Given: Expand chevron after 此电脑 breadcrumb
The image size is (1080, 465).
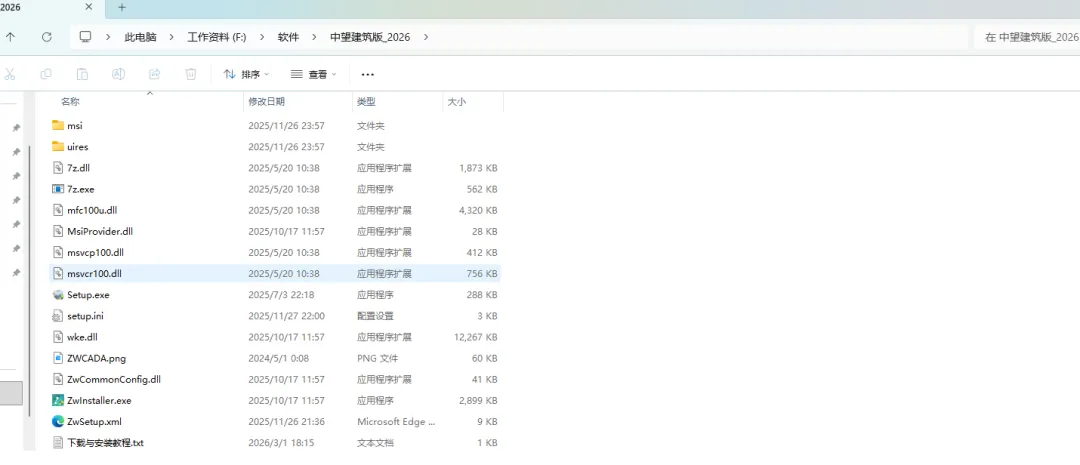Looking at the screenshot, I should 172,37.
